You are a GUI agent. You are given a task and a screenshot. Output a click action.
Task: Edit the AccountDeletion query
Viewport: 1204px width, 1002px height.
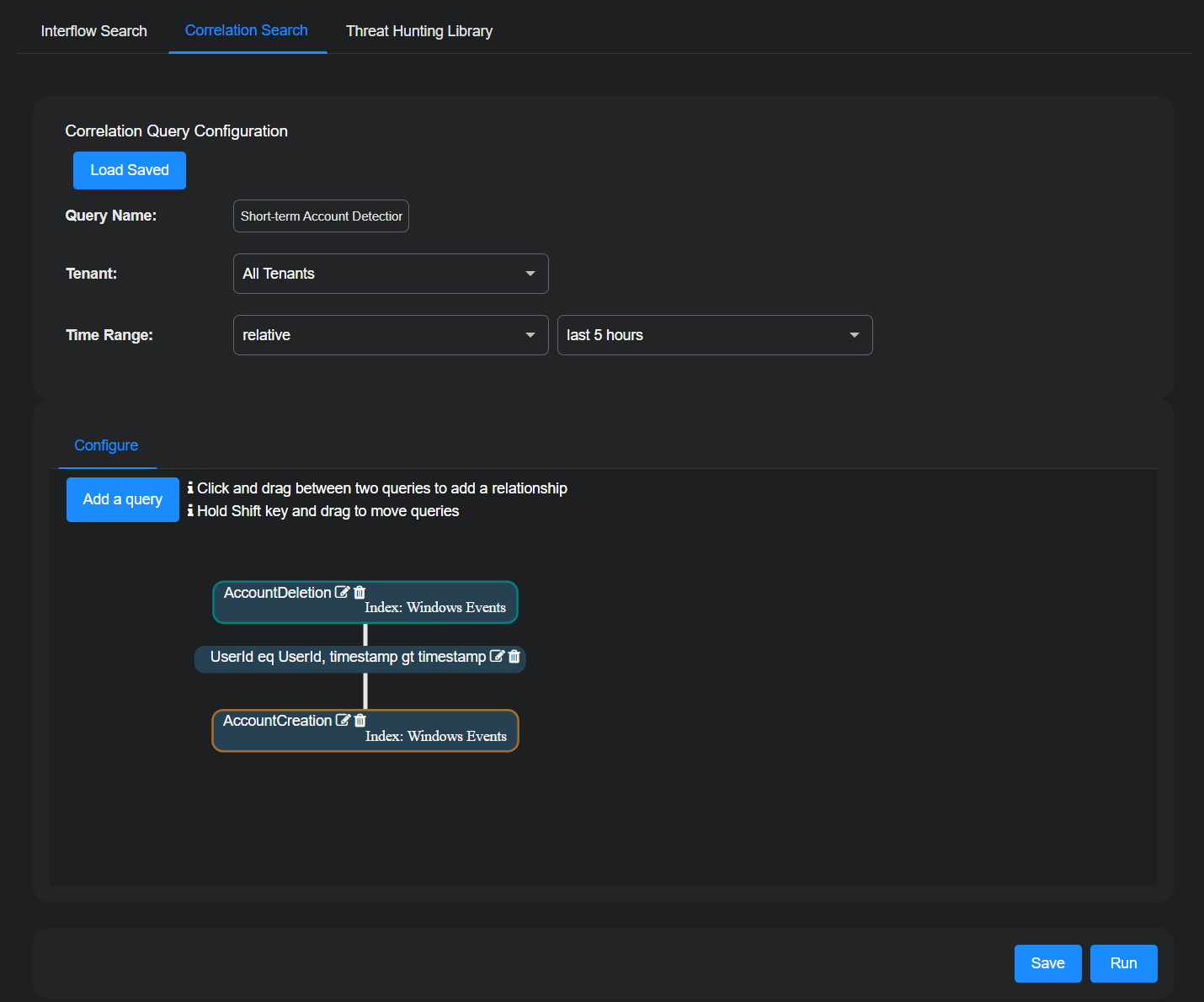coord(342,592)
